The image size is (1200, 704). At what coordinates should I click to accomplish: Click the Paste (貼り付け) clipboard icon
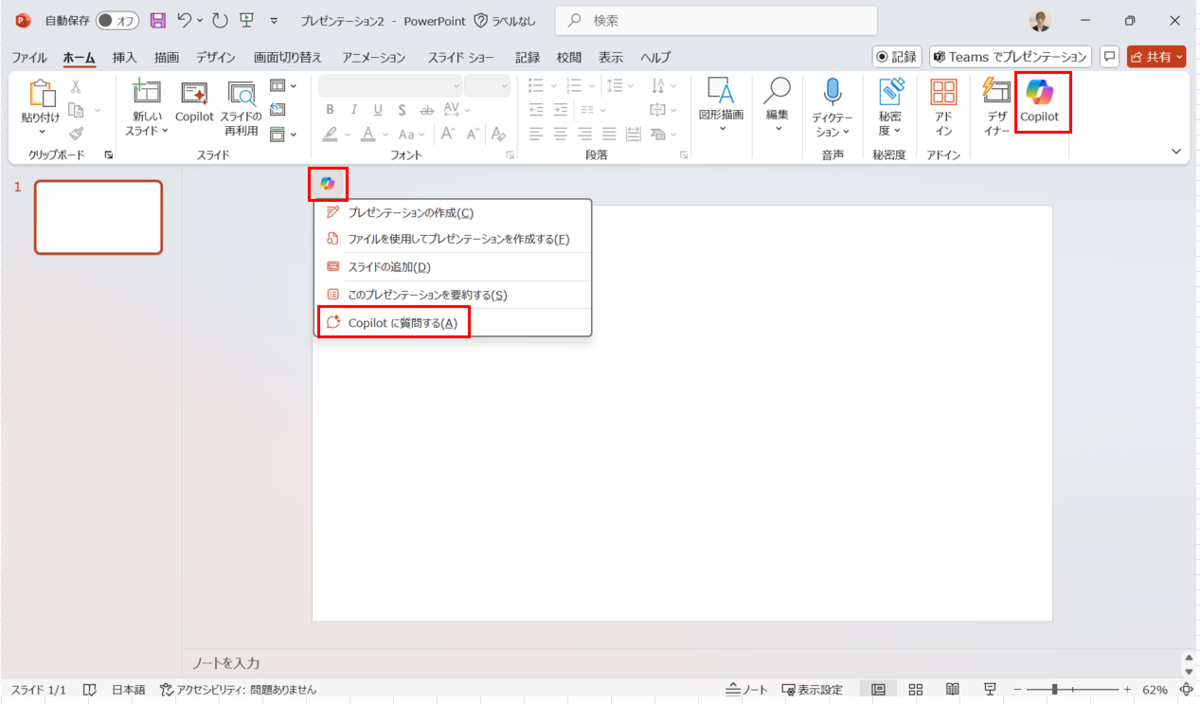41,94
